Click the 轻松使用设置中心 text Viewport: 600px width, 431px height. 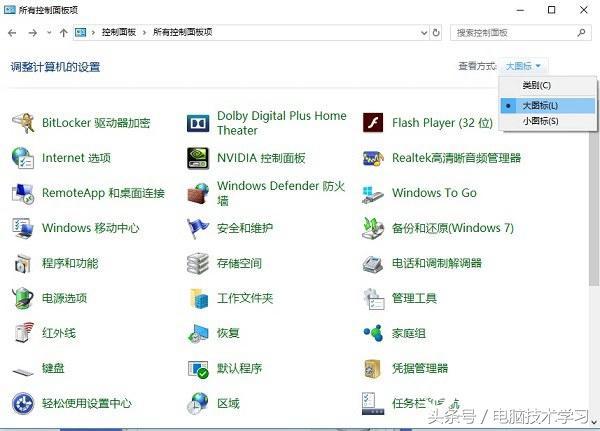click(x=87, y=403)
